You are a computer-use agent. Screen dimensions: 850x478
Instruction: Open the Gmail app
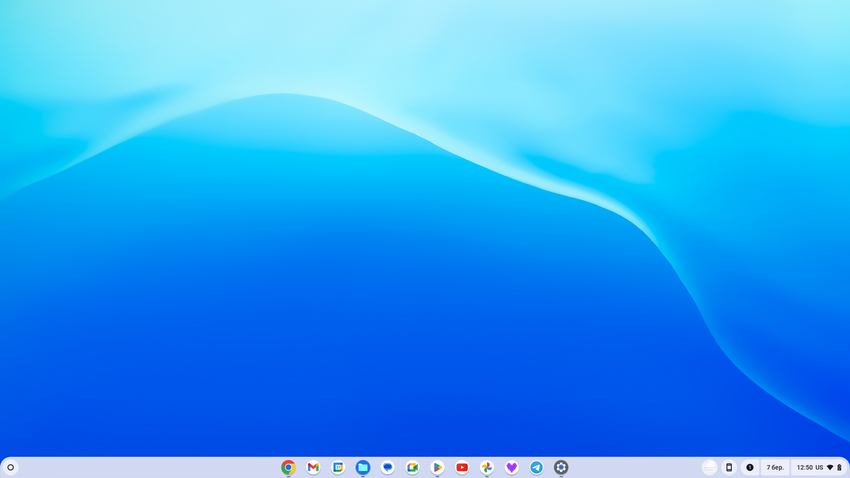[313, 467]
